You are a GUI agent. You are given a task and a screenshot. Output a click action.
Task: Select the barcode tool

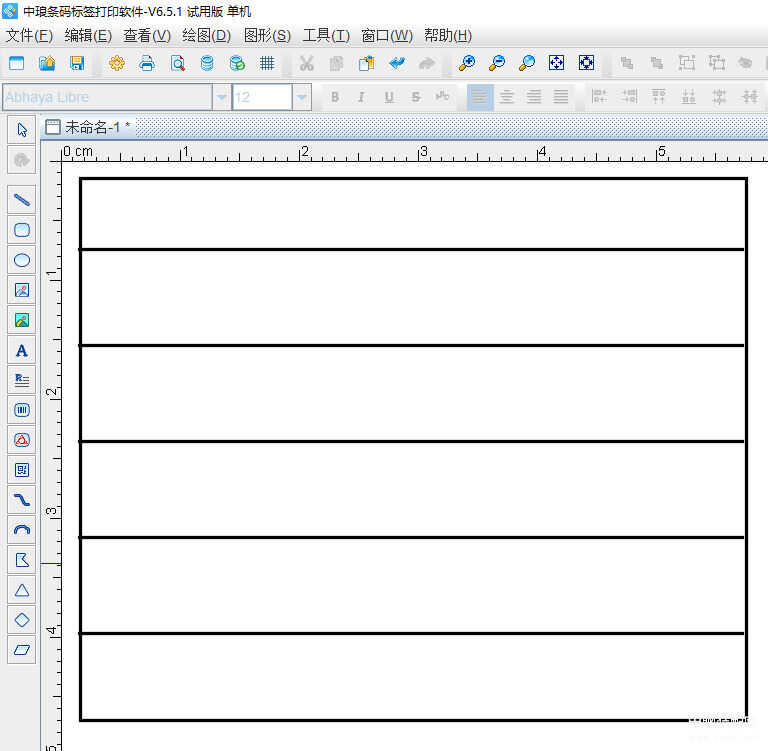(x=22, y=410)
